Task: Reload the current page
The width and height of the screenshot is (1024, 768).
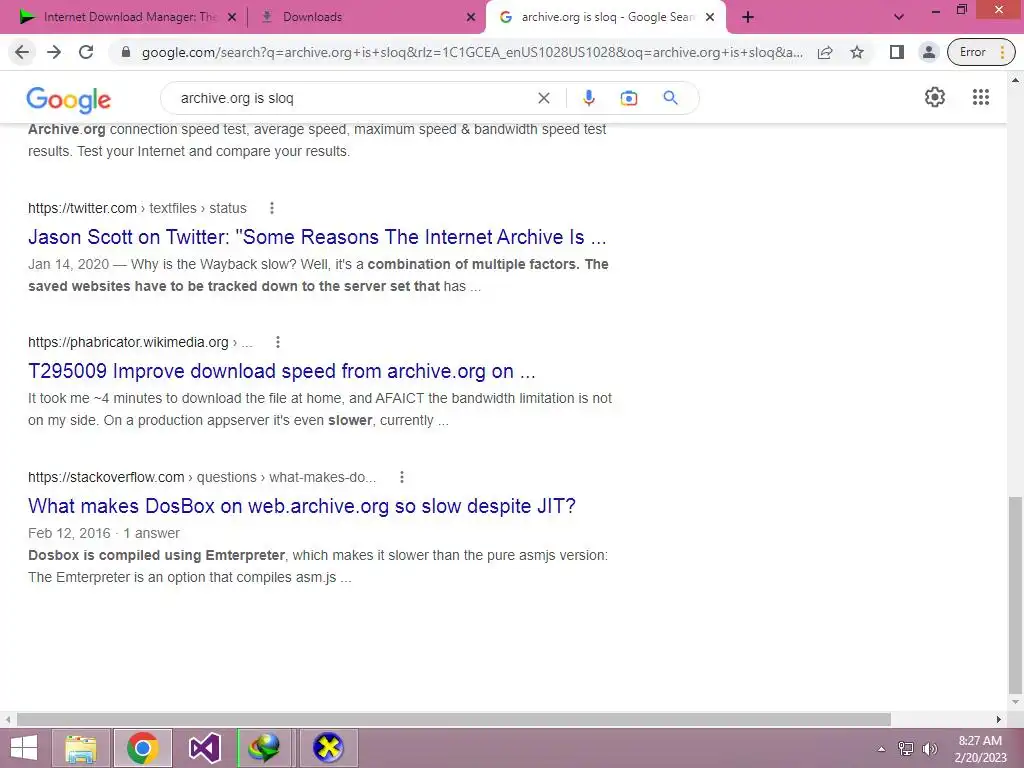Action: pos(86,52)
